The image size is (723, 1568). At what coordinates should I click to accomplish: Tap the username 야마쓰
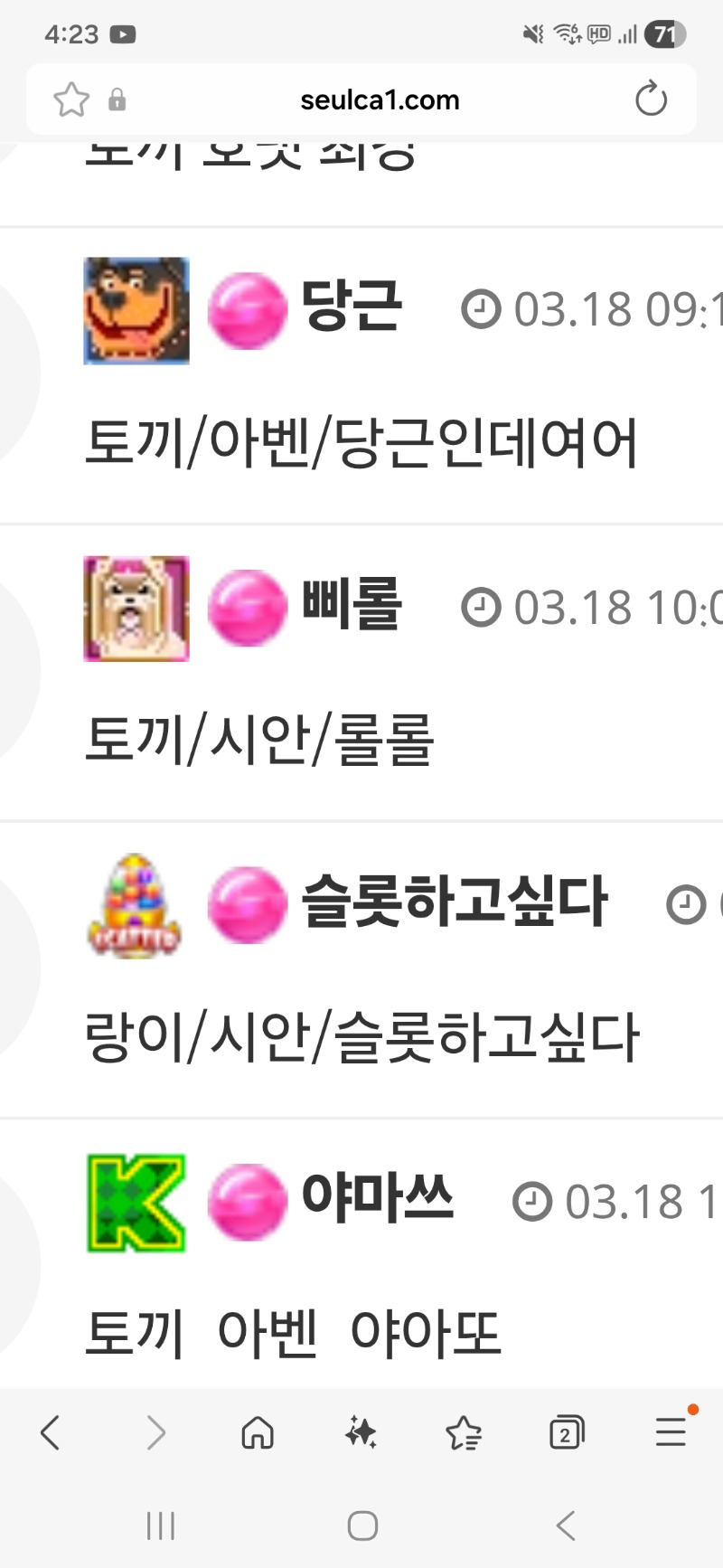pos(377,1198)
